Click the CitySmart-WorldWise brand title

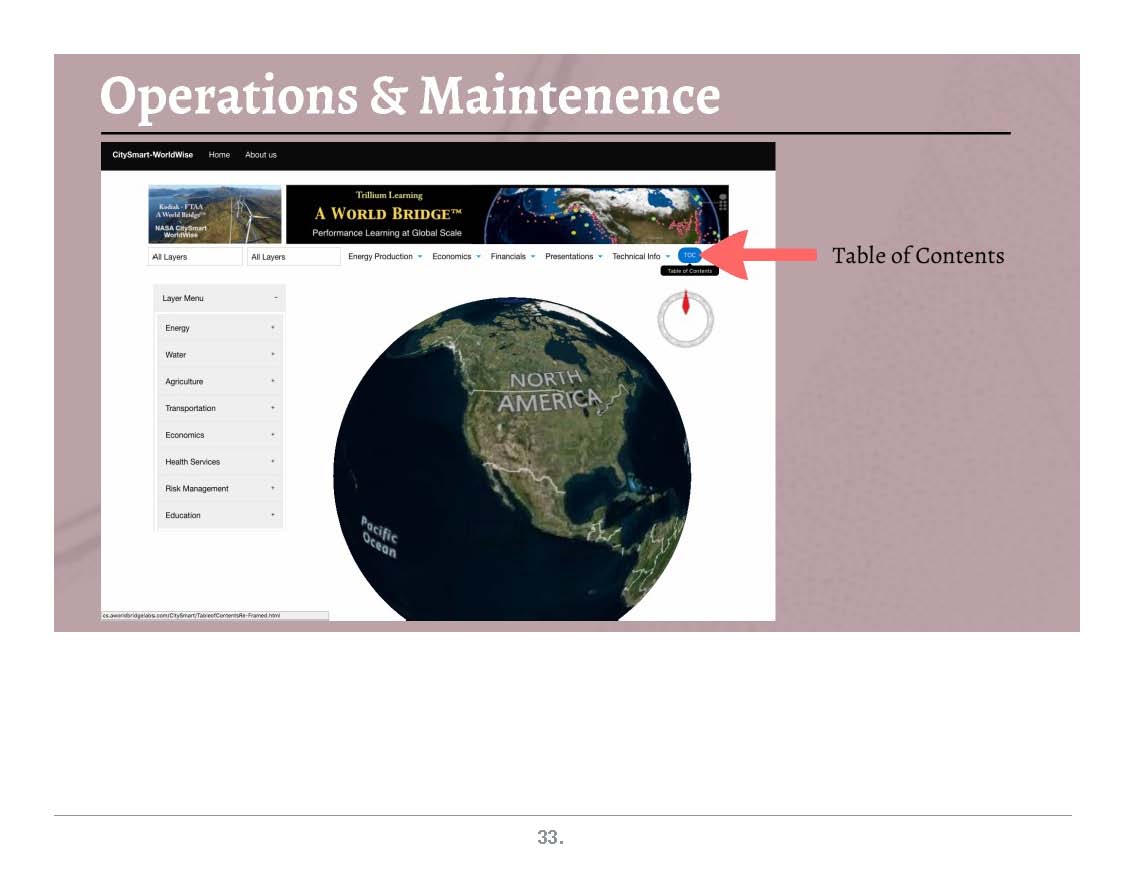pyautogui.click(x=153, y=155)
